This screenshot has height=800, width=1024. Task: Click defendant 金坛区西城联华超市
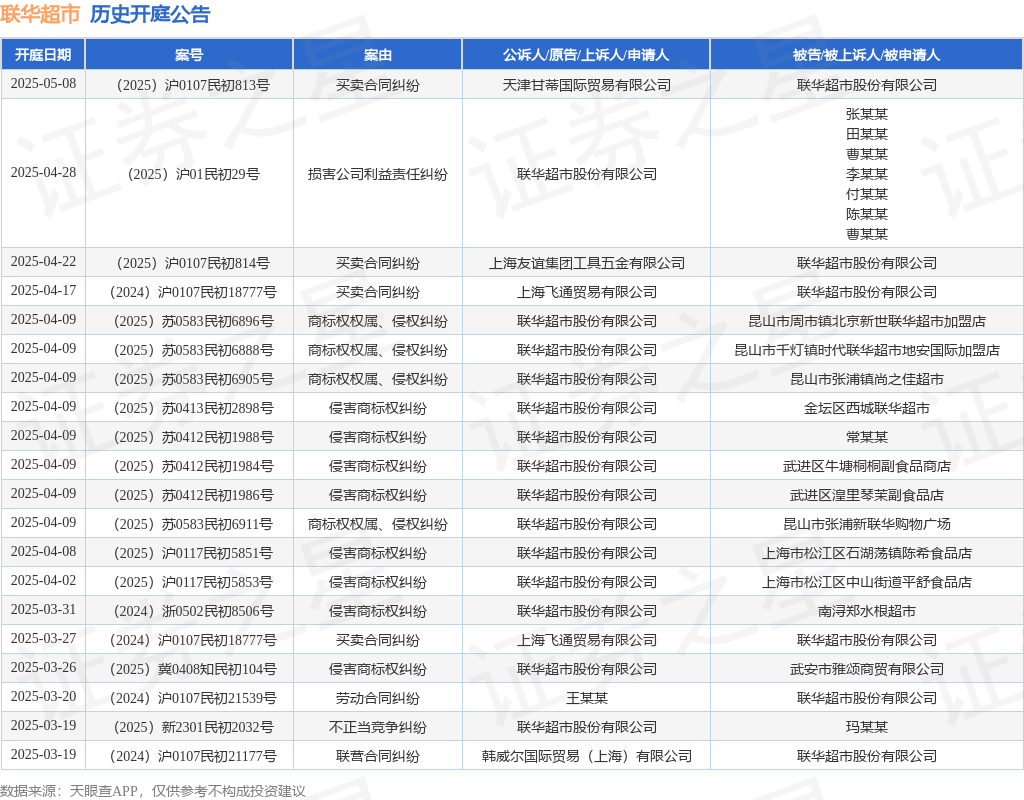867,408
